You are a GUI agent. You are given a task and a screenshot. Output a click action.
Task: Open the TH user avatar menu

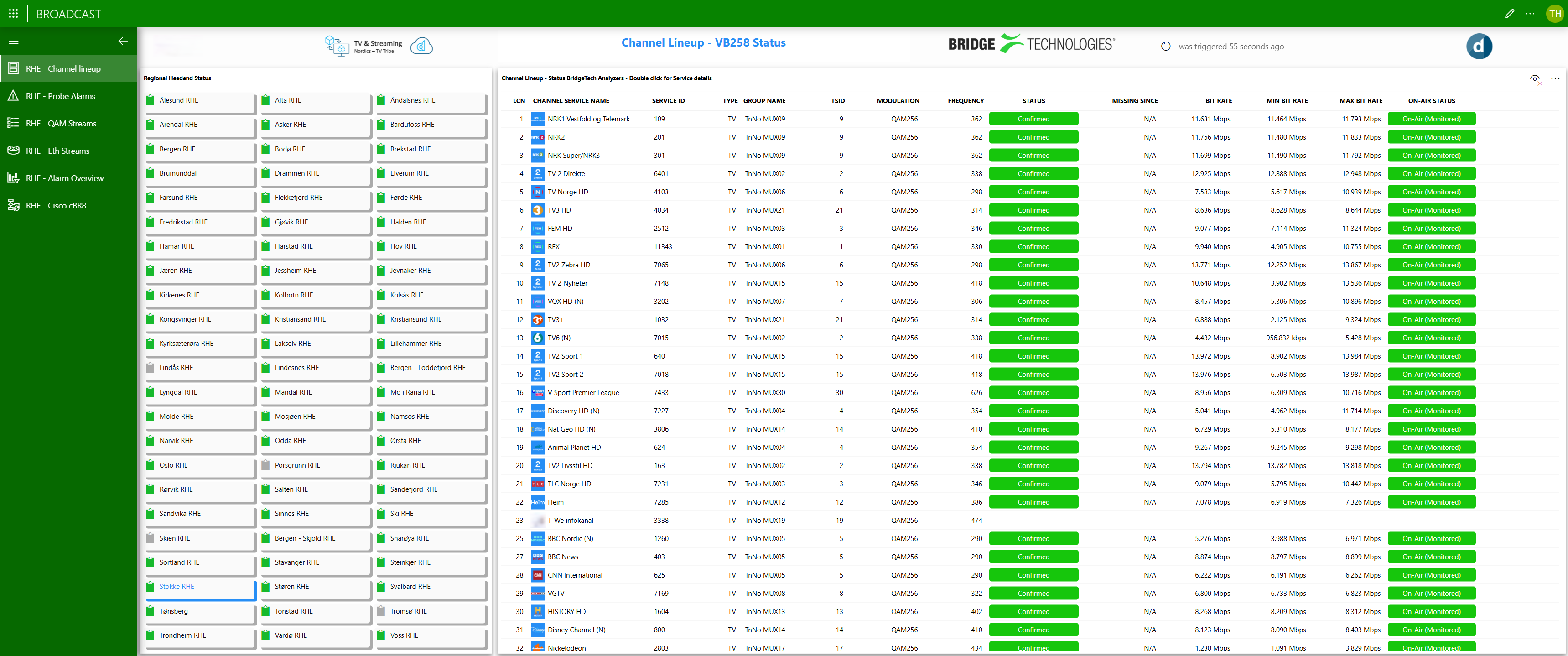(1555, 13)
